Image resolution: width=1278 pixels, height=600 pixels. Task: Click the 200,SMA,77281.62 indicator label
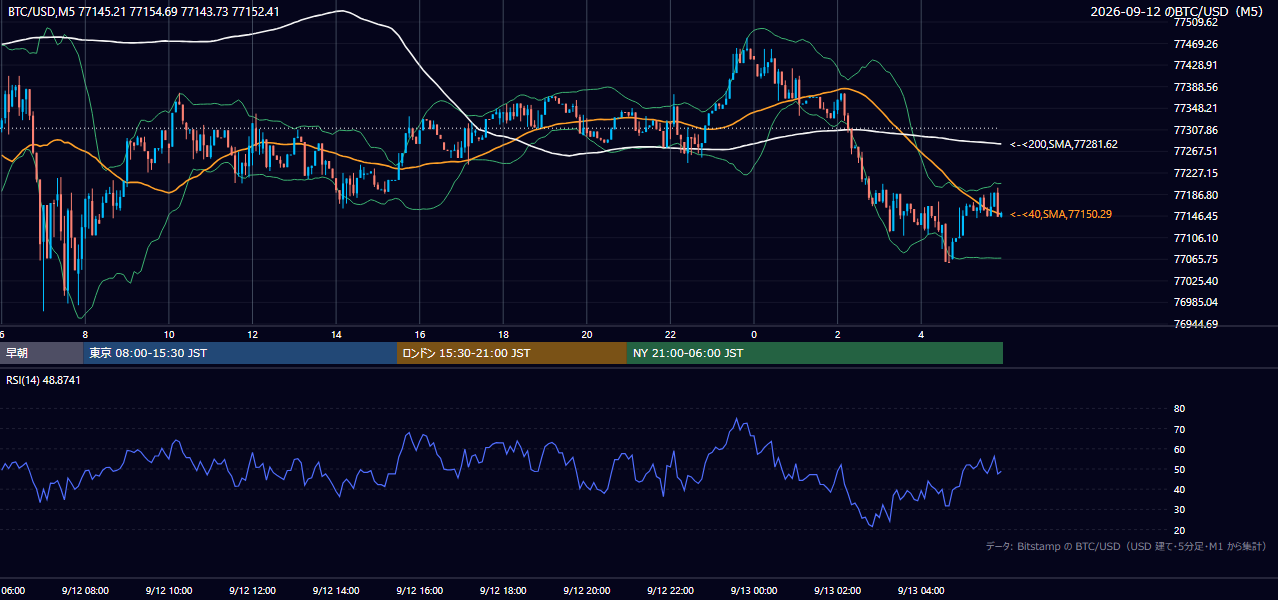[1064, 145]
